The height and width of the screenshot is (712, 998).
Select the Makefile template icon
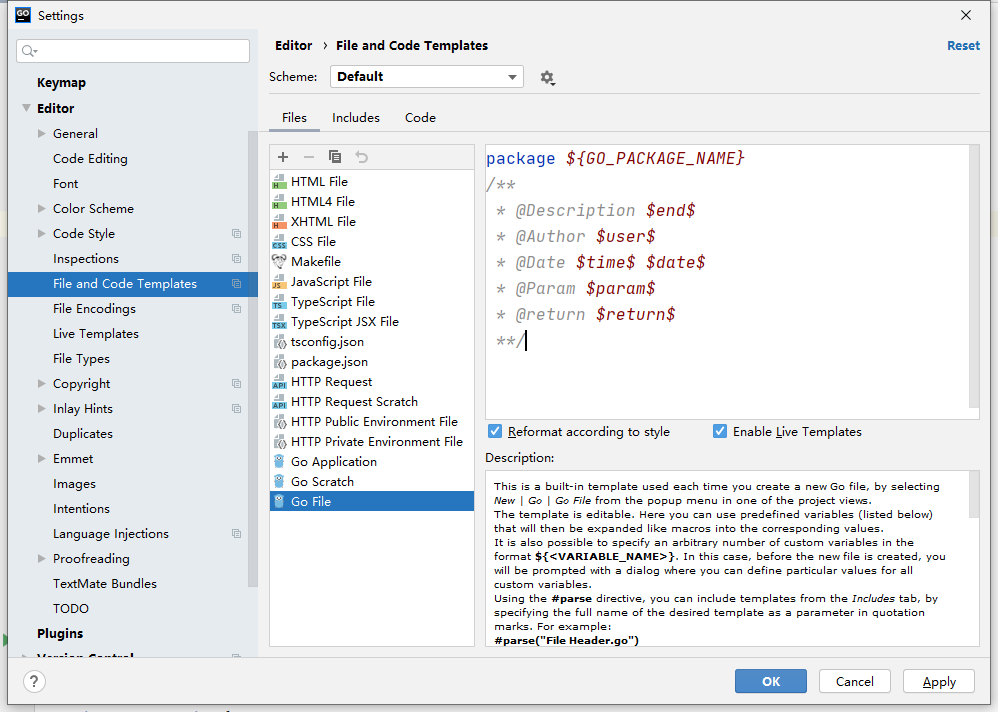[x=279, y=262]
